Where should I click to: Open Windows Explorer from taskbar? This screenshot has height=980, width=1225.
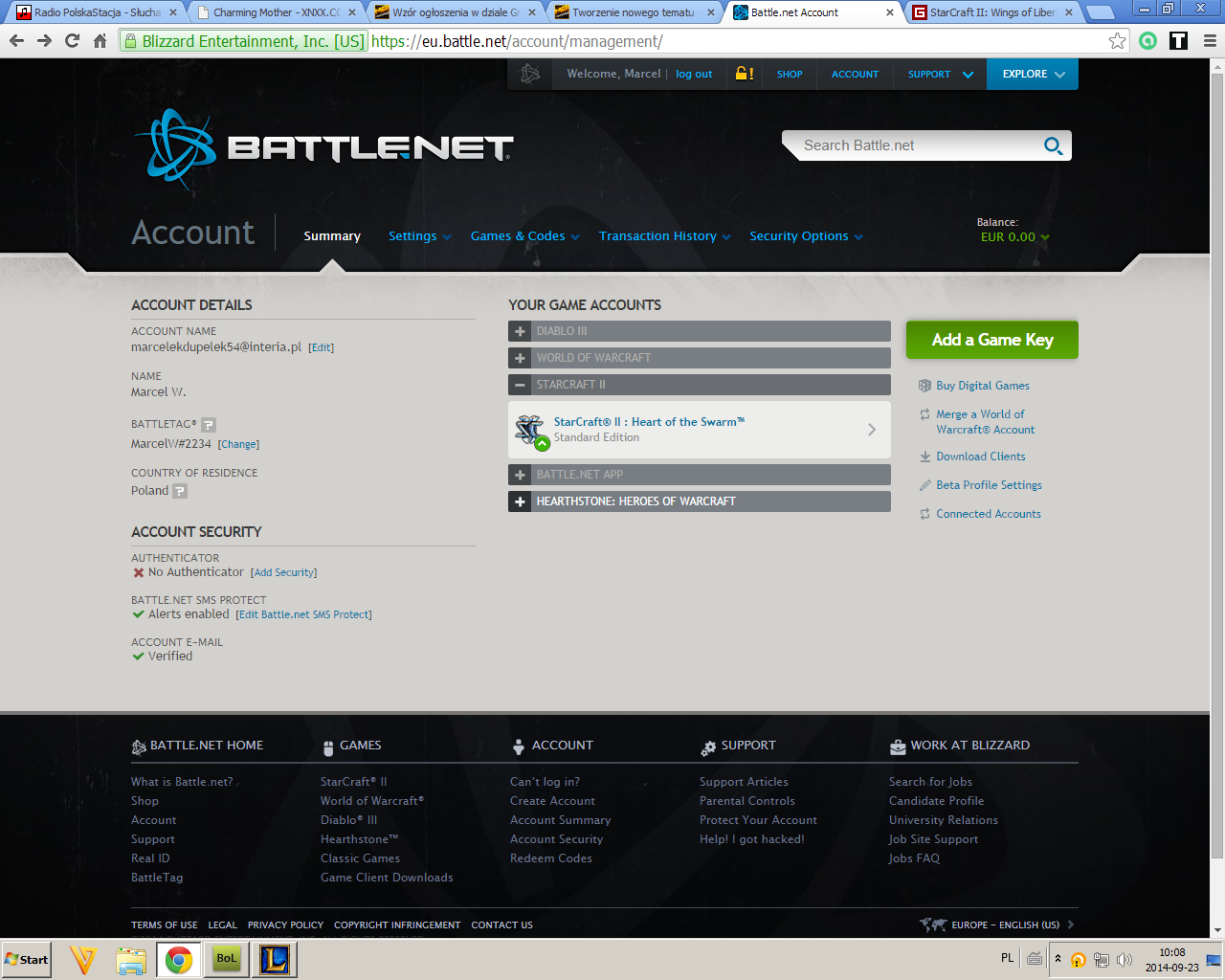tap(131, 960)
